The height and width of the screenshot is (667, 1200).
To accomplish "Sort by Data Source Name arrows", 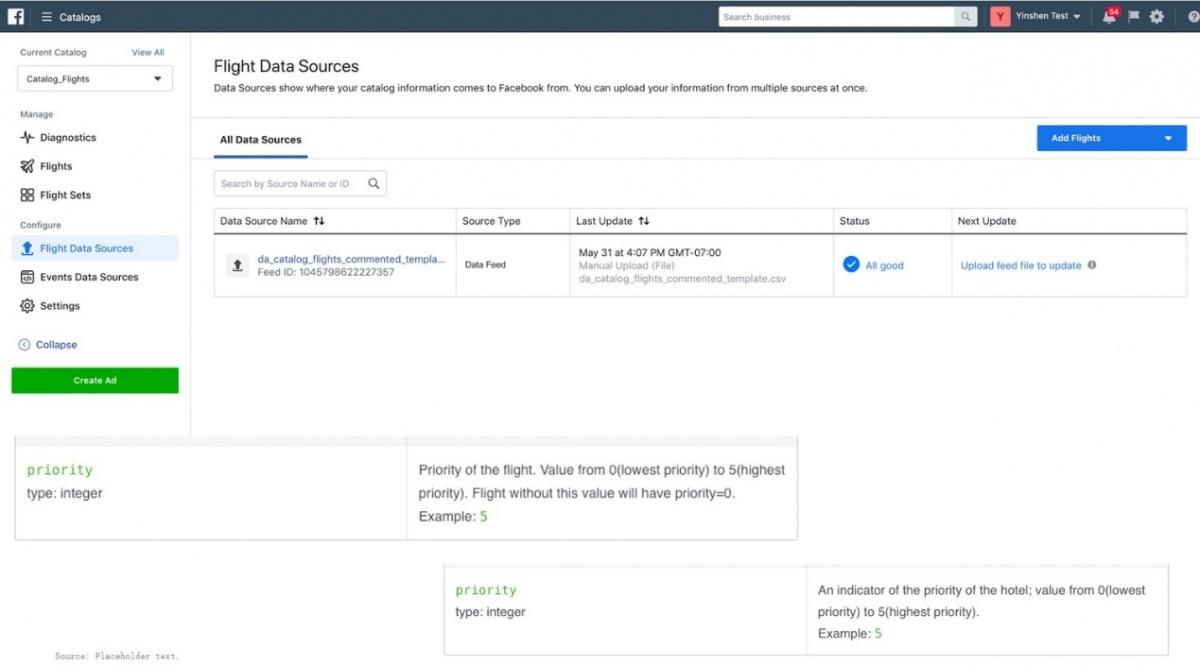I will tap(319, 221).
